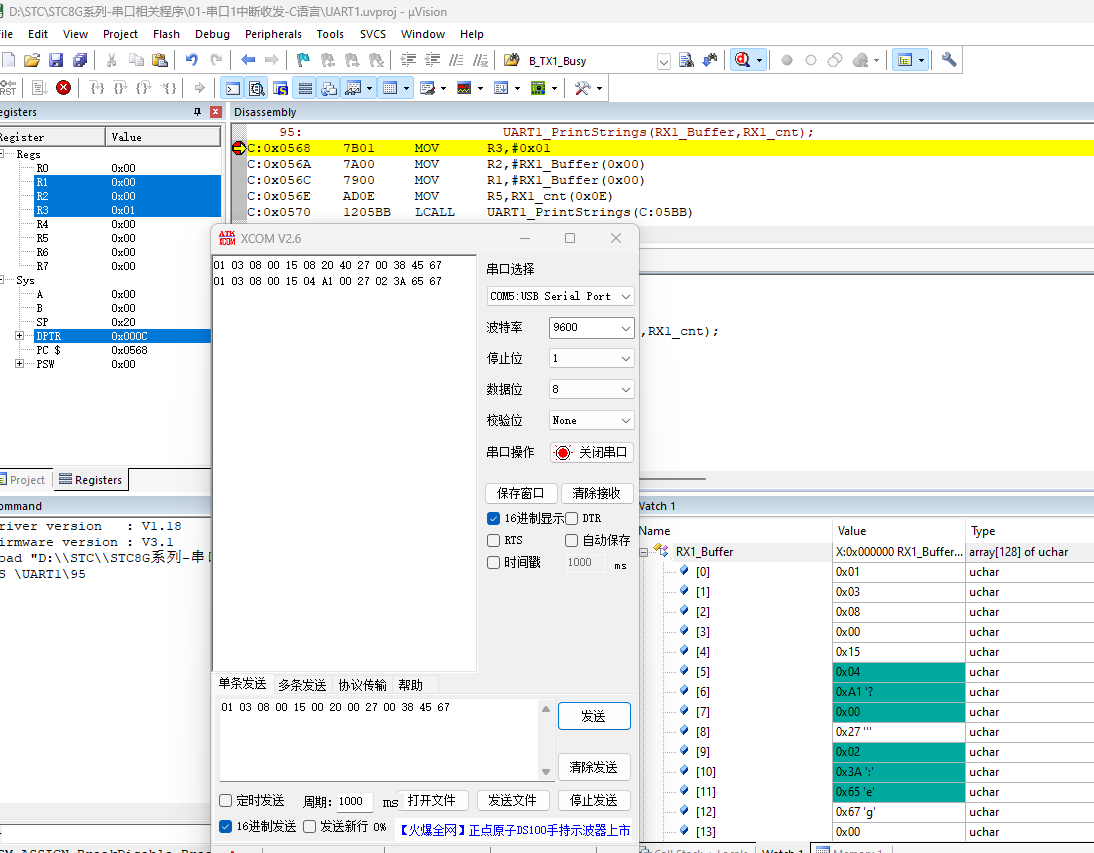Viewport: 1094px width, 853px height.
Task: Open the Watch Windows toolbar icon
Action: pos(354,88)
